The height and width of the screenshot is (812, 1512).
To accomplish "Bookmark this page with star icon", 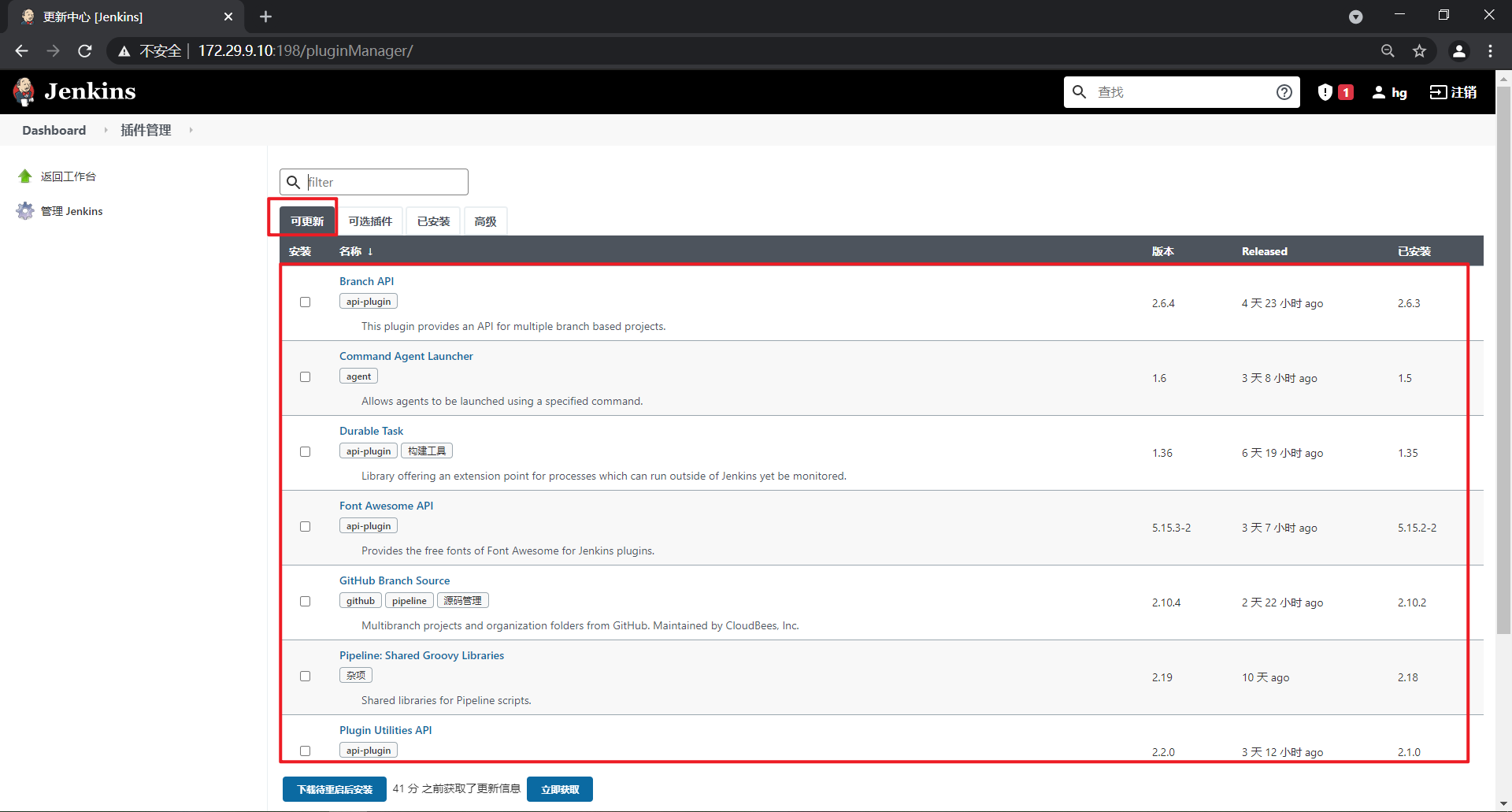I will tap(1419, 50).
